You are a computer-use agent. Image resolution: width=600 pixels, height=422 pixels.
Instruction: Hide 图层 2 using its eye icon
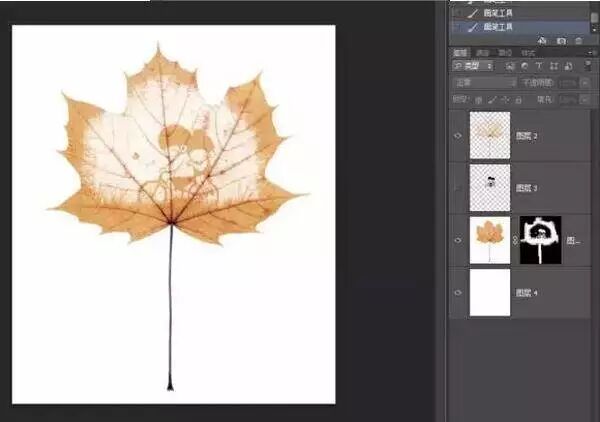click(458, 135)
